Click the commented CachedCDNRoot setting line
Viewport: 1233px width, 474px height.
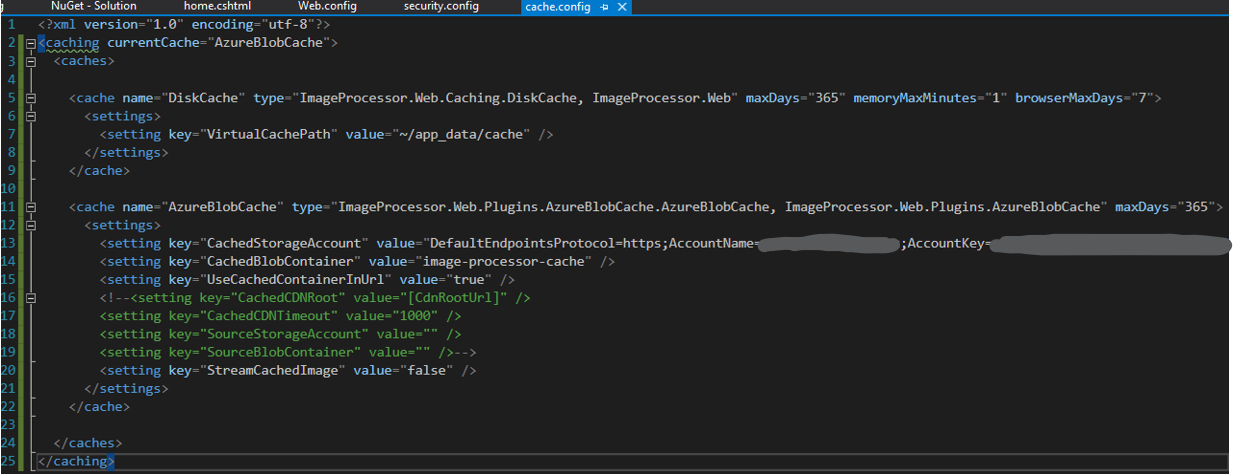[315, 298]
